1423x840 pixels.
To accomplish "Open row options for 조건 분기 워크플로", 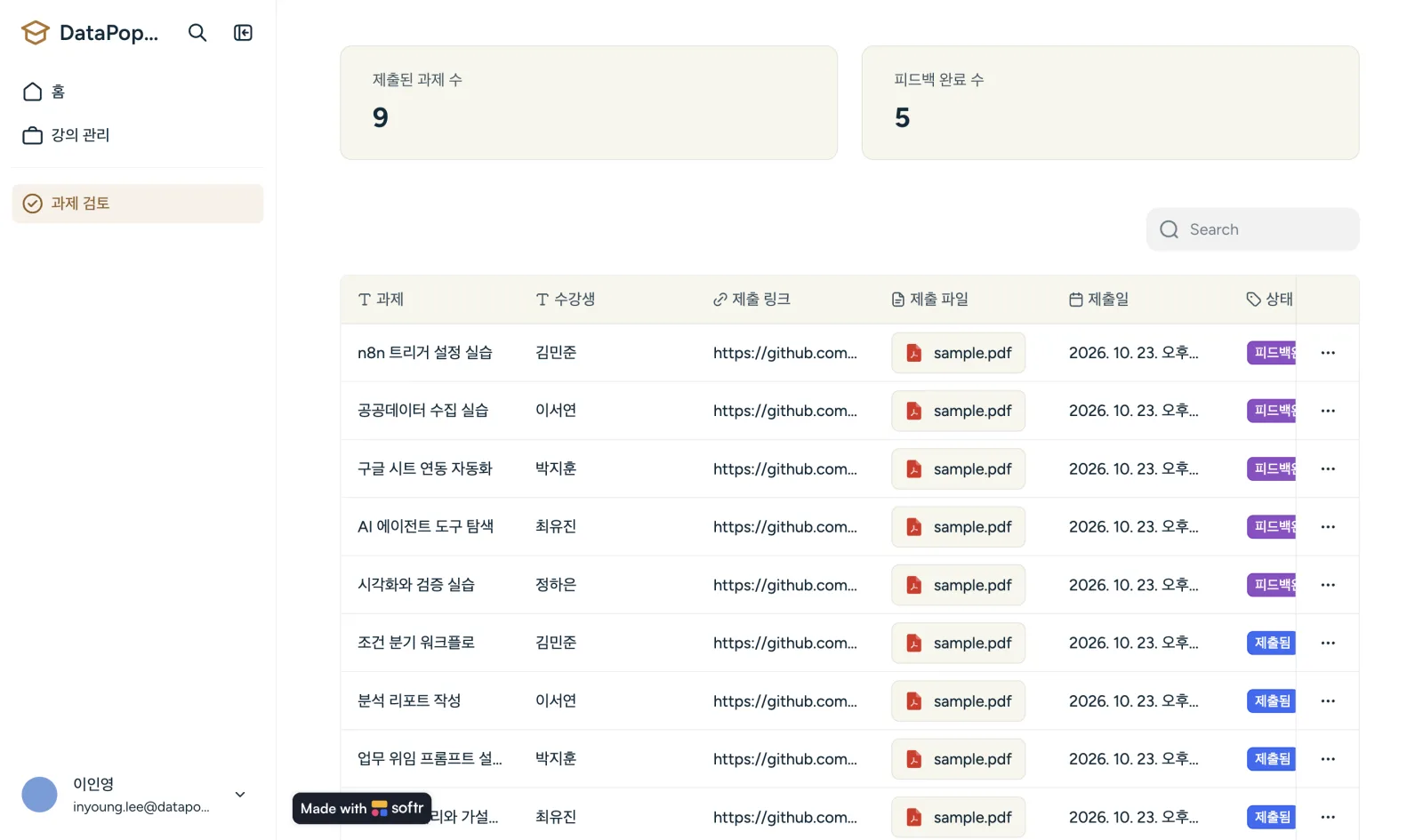I will 1328,643.
